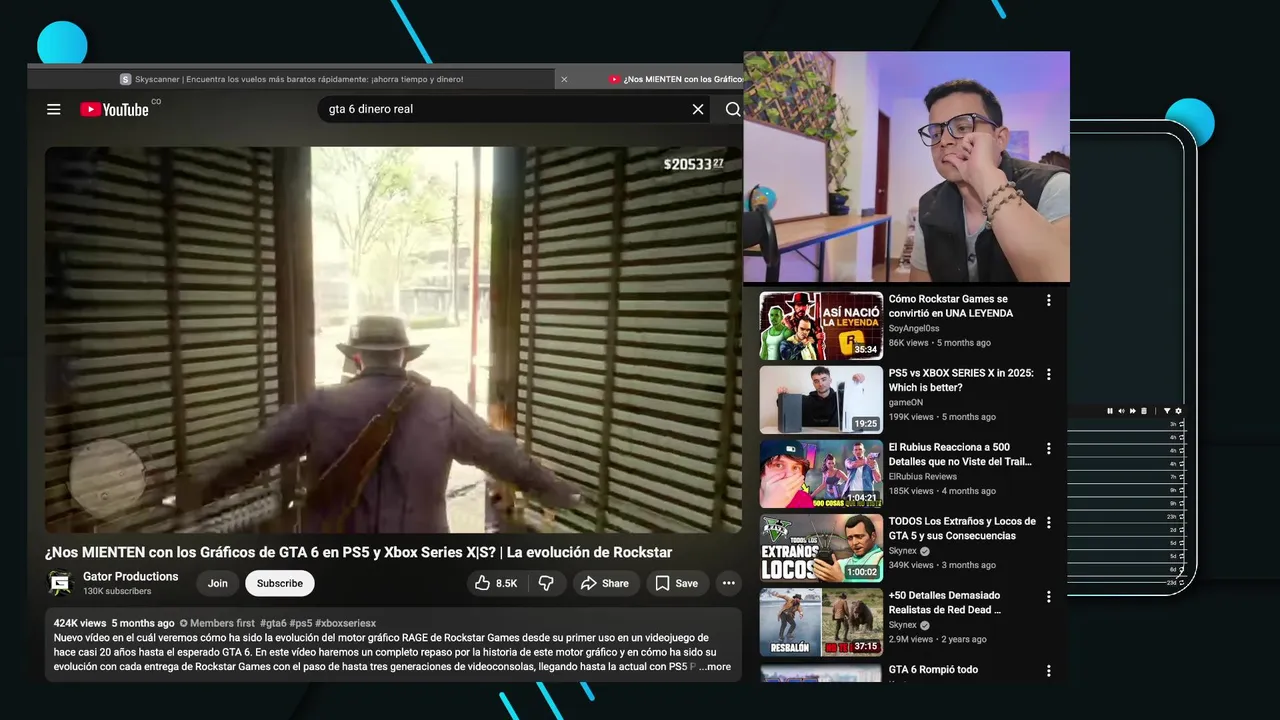Image resolution: width=1280 pixels, height=720 pixels.
Task: Open the 'Extraños Locos' GTA 5 thumbnail
Action: [x=821, y=548]
